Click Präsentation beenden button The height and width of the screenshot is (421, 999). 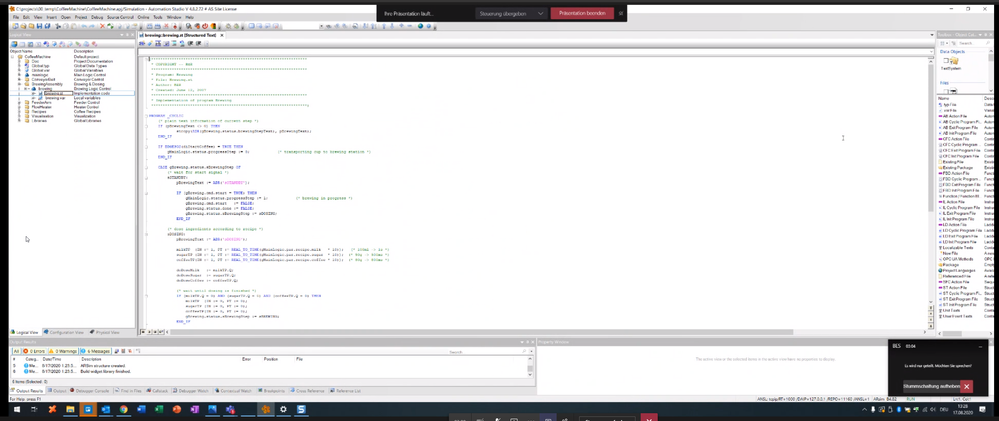[x=582, y=13]
